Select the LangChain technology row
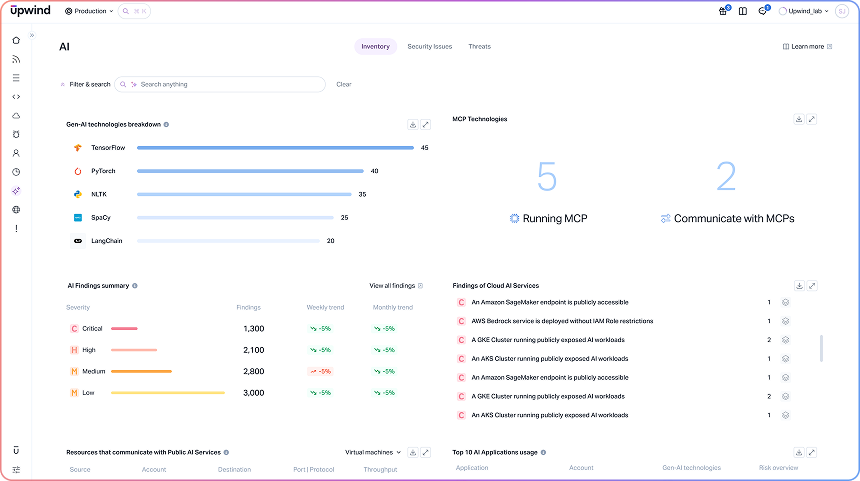The width and height of the screenshot is (860, 481). point(203,241)
